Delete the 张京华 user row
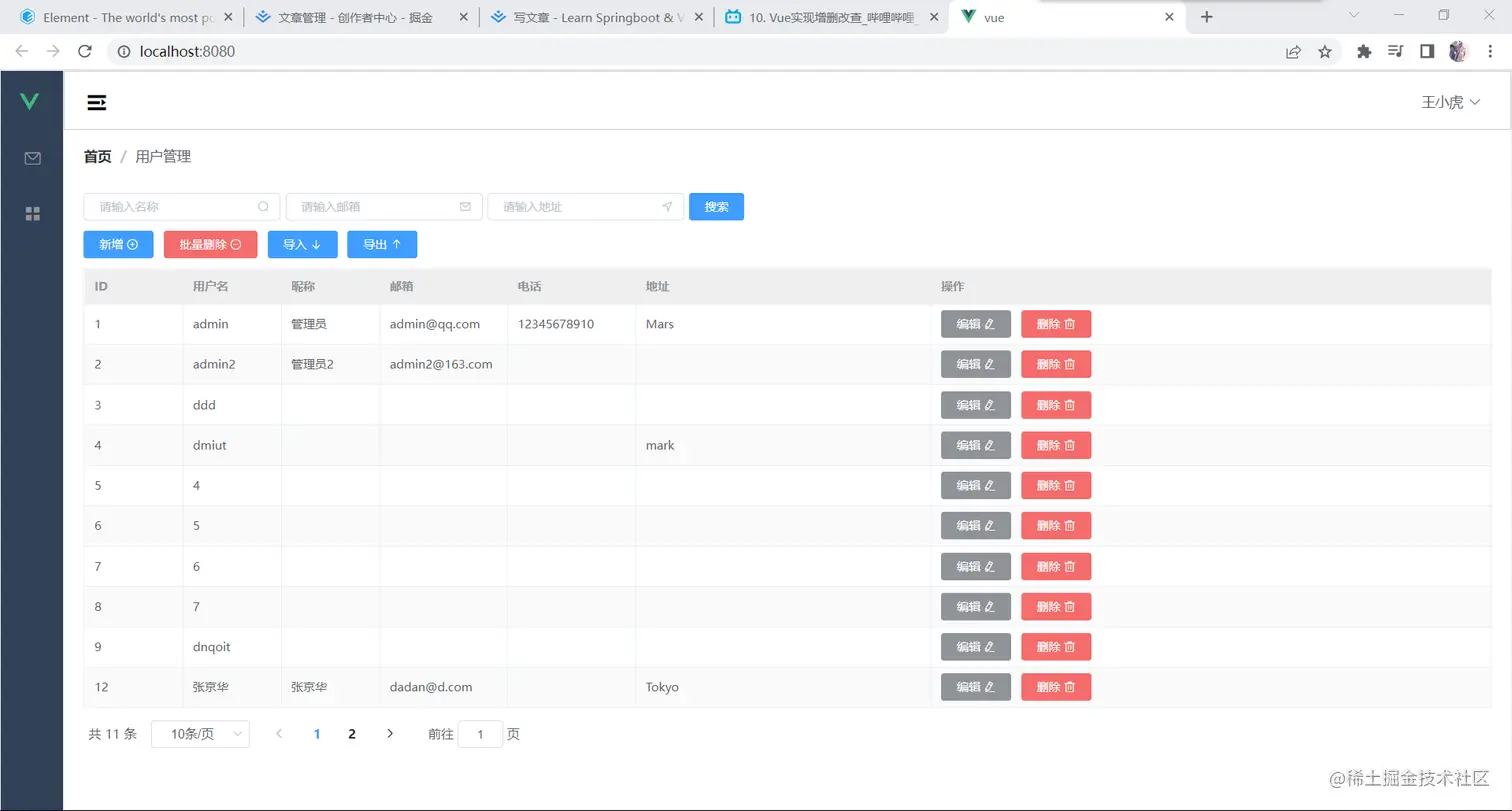The image size is (1512, 811). (1056, 687)
